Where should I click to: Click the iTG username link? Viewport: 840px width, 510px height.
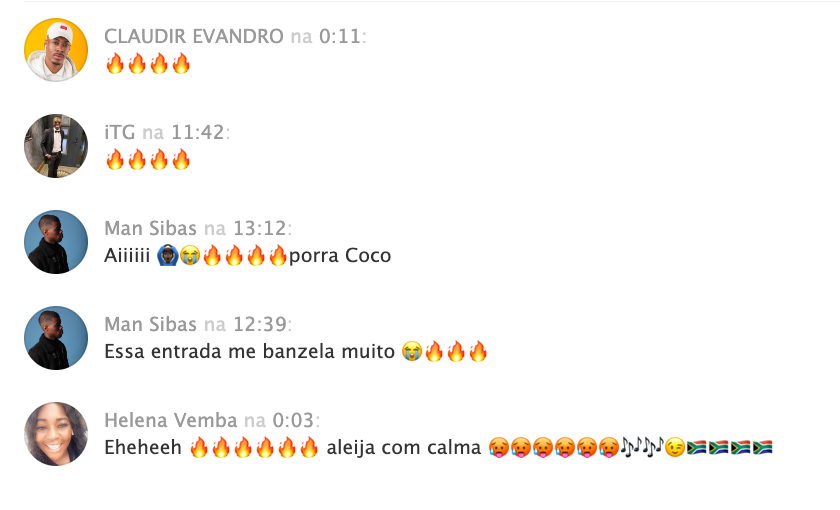click(x=119, y=132)
